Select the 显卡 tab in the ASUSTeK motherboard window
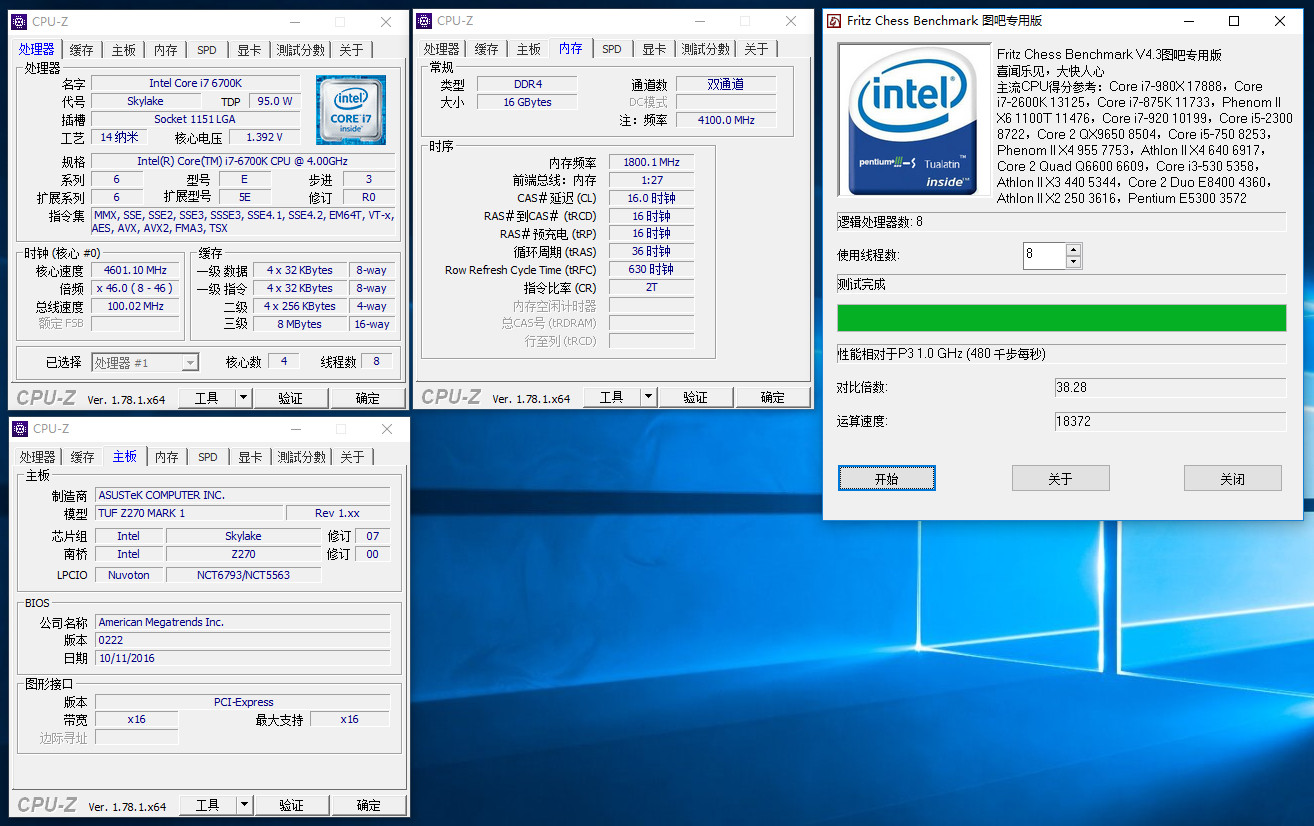The width and height of the screenshot is (1314, 826). [x=250, y=457]
